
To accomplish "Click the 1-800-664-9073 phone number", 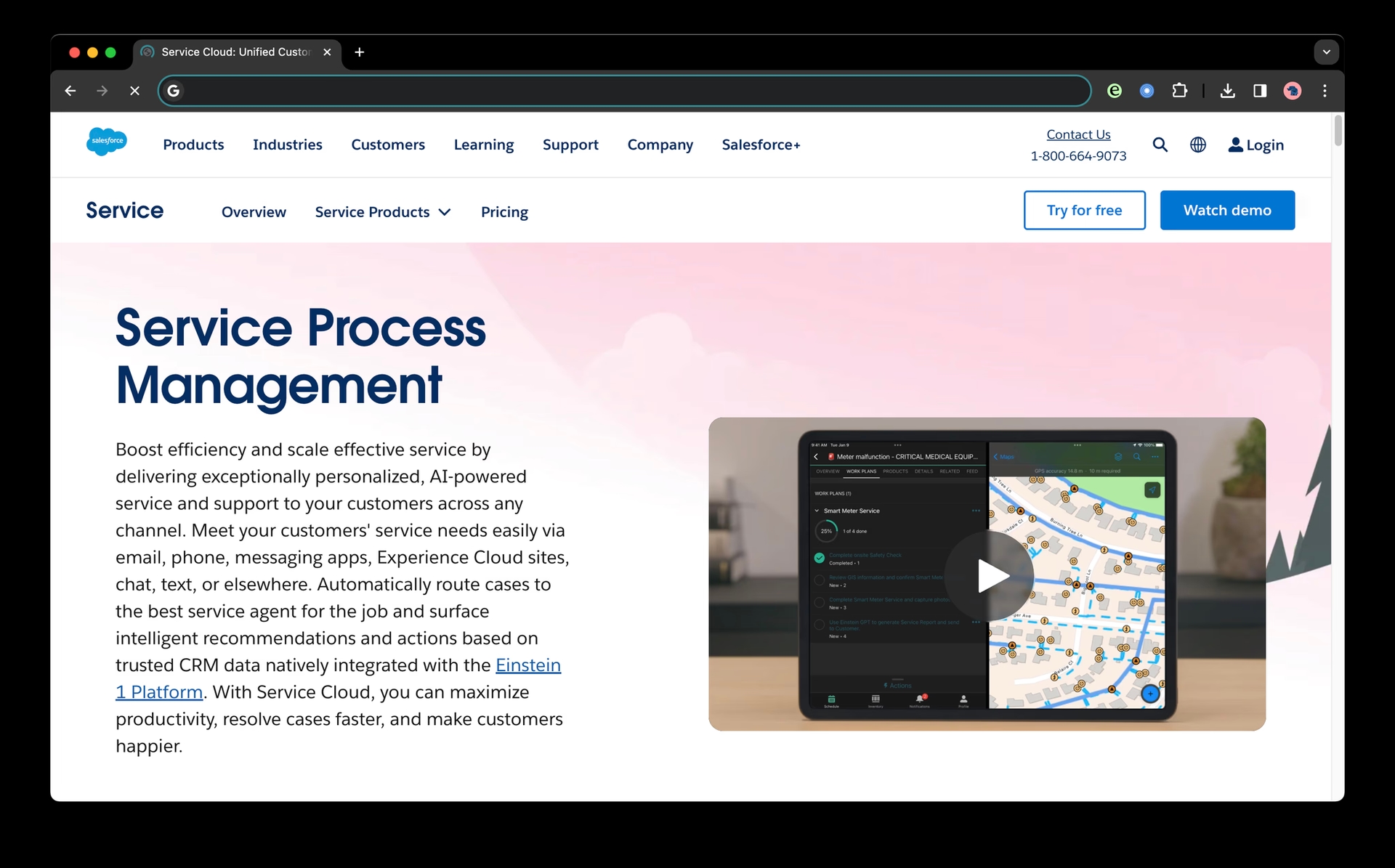I will (1078, 156).
